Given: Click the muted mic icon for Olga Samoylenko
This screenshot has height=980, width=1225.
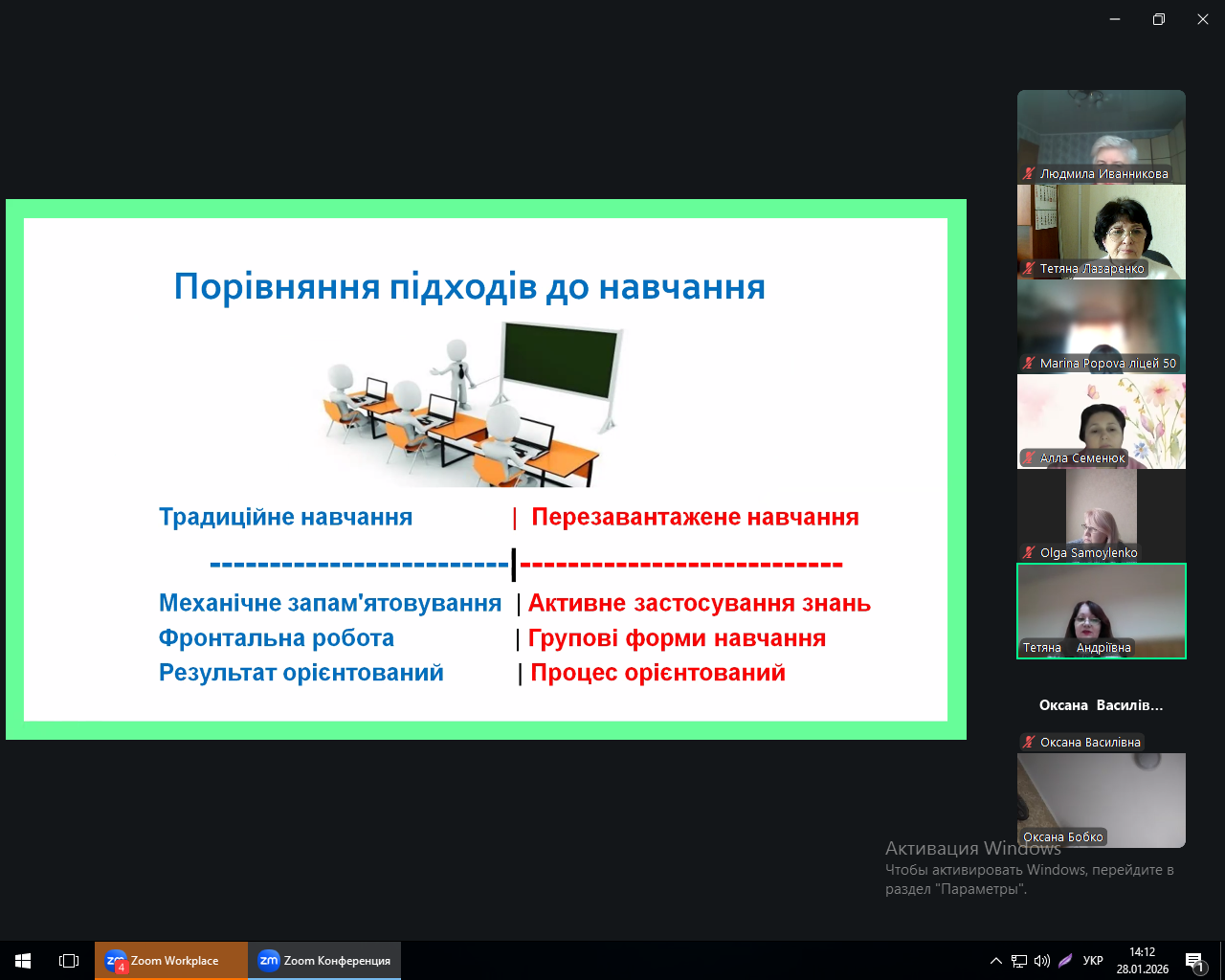Looking at the screenshot, I should (1029, 553).
